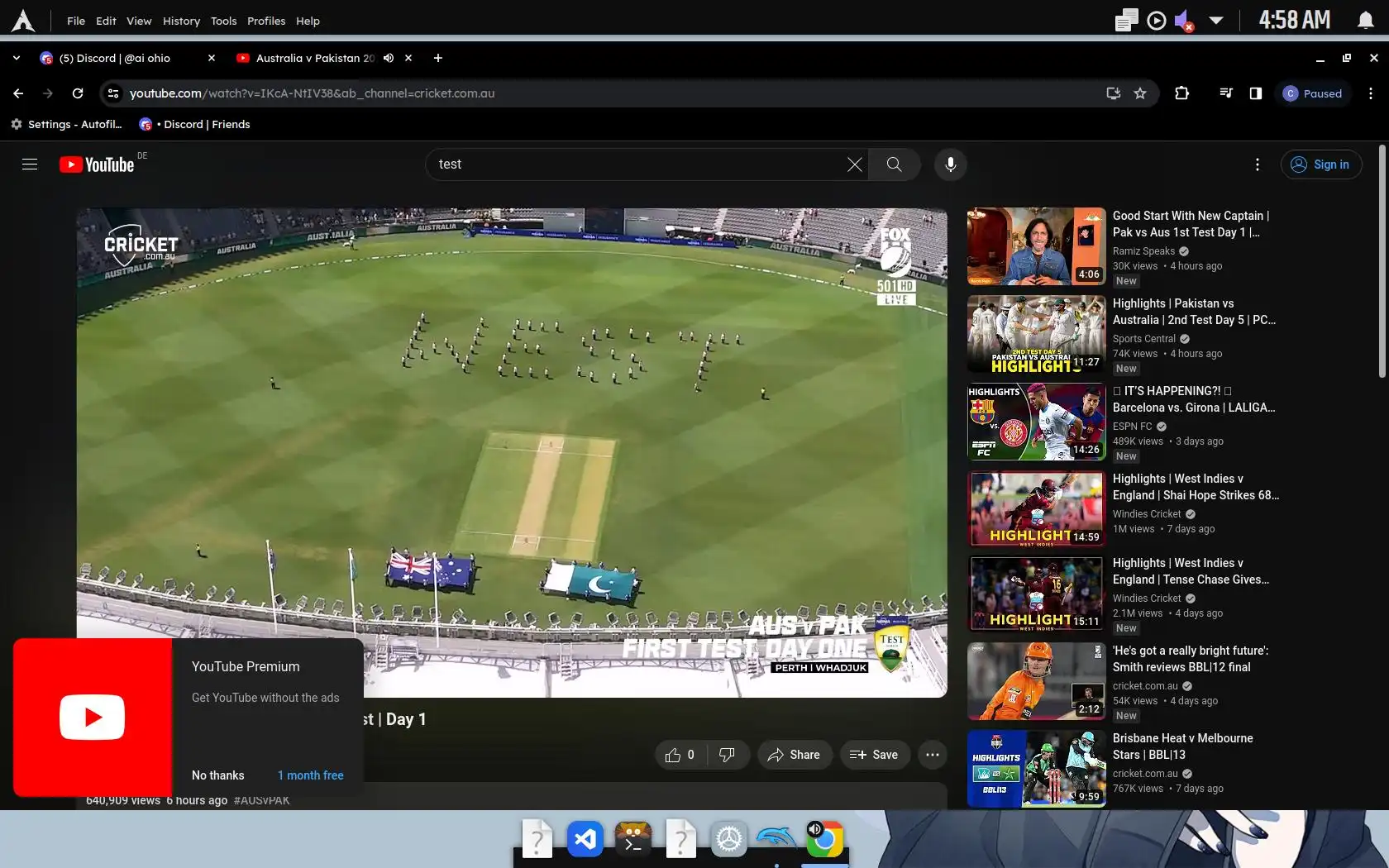1389x868 pixels.
Task: Click the cricket video player
Action: (x=512, y=452)
